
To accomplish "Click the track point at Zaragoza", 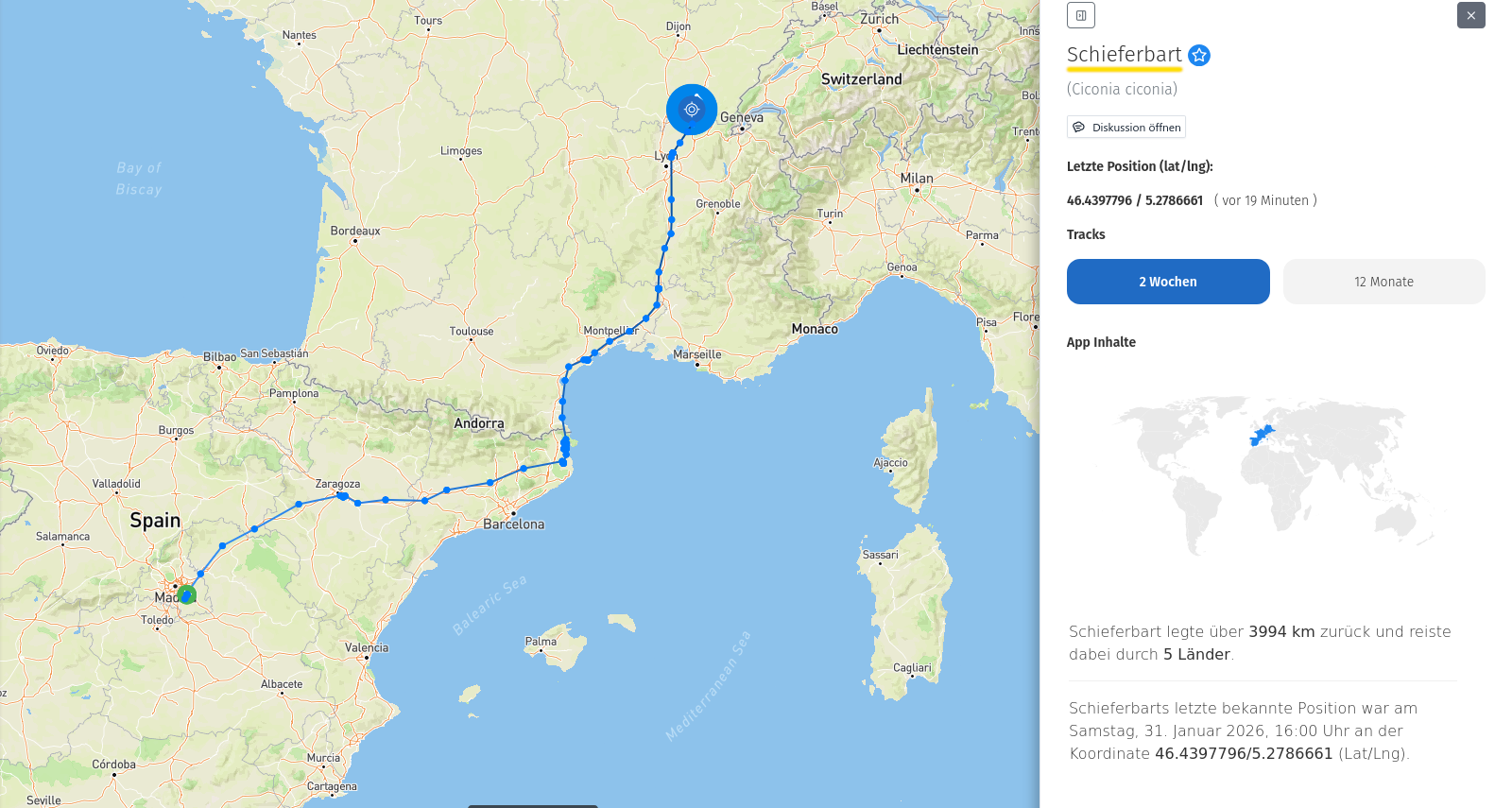I will click(342, 495).
